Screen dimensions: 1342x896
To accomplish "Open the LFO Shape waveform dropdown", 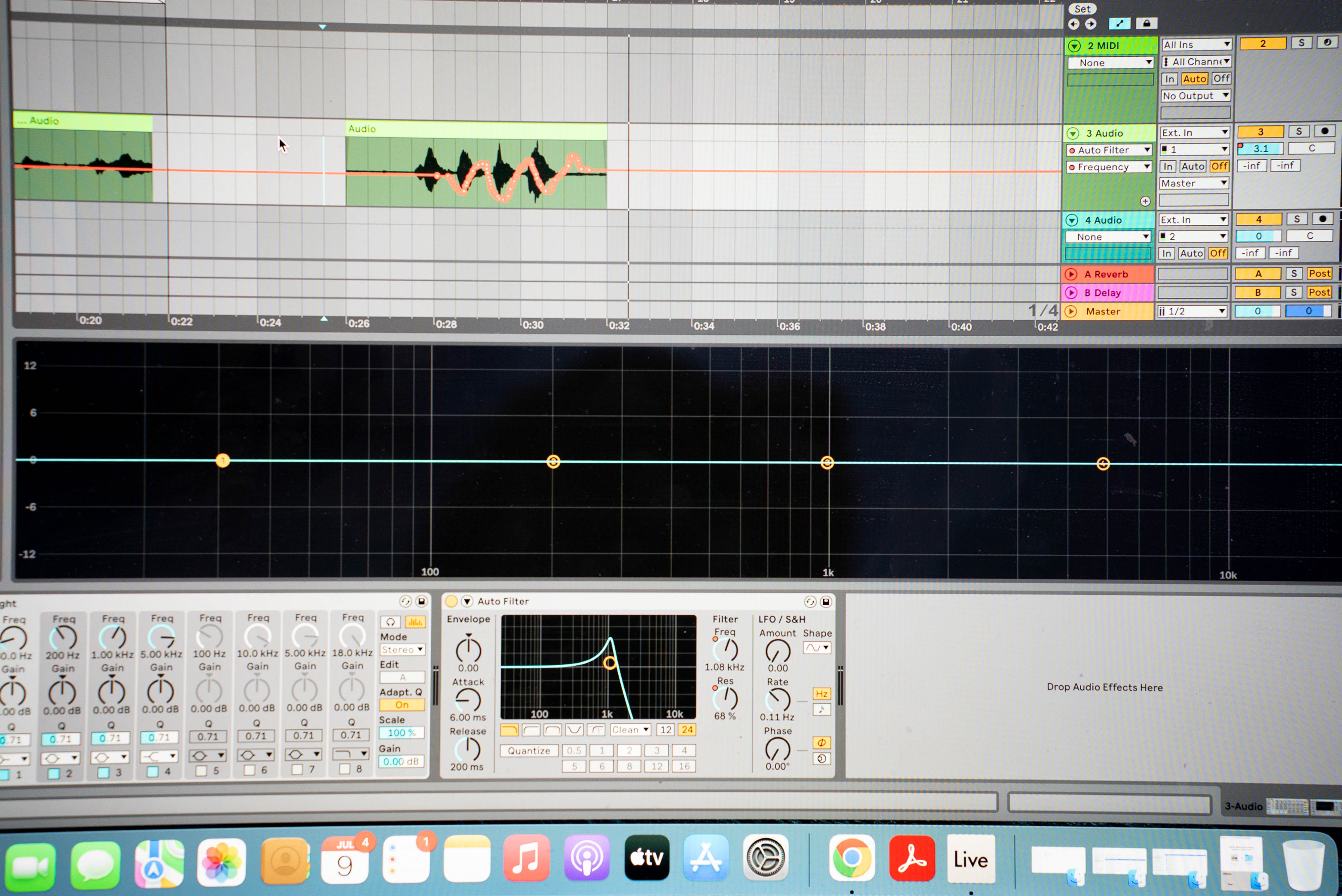I will (817, 648).
